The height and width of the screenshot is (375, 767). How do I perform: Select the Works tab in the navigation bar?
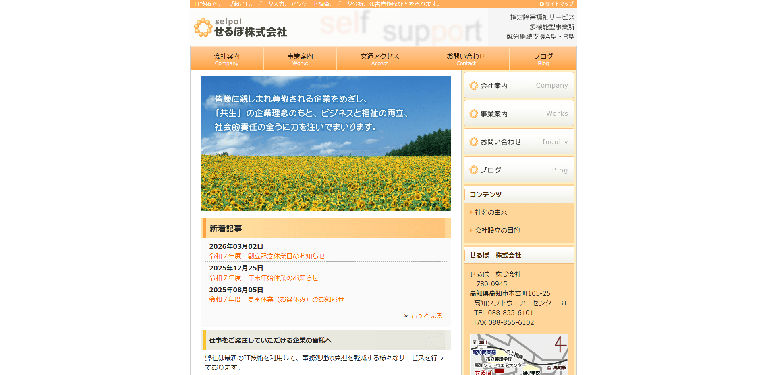pyautogui.click(x=300, y=59)
